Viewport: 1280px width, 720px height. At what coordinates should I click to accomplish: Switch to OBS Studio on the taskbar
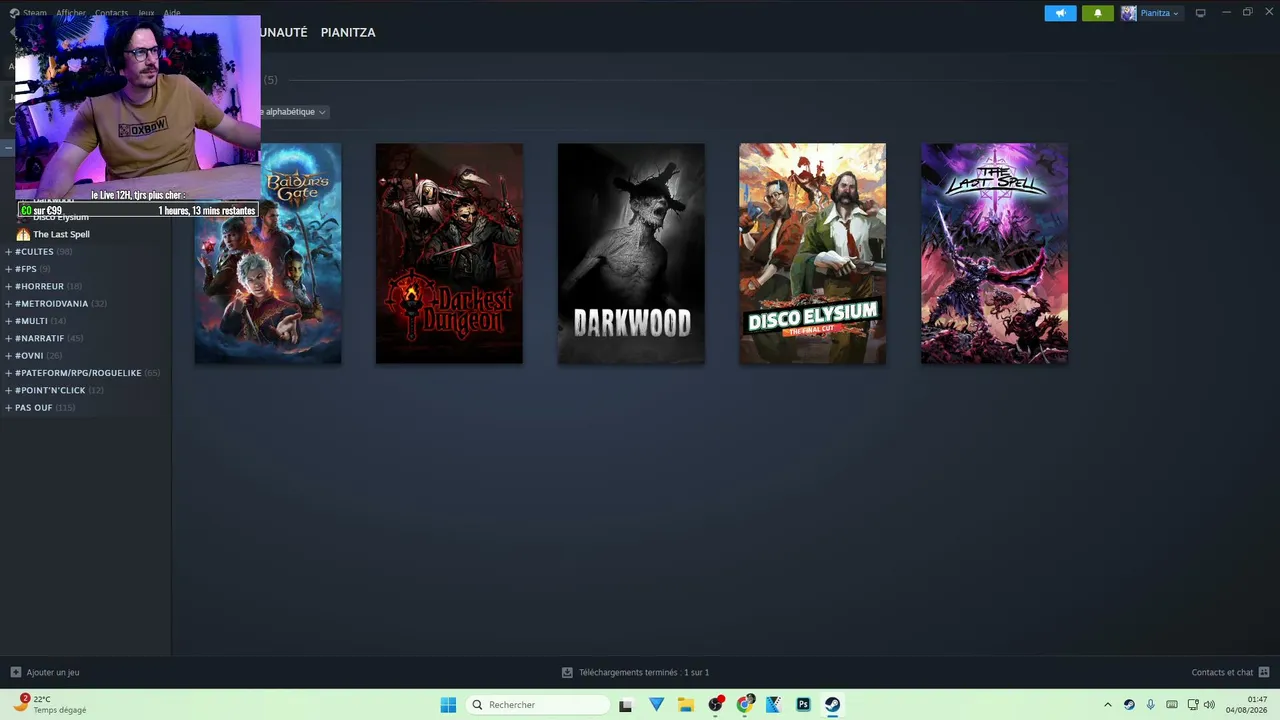coord(715,705)
